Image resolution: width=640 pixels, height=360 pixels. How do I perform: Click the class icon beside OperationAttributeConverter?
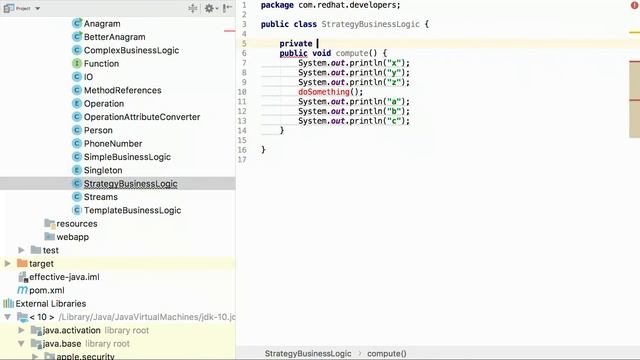(x=77, y=117)
